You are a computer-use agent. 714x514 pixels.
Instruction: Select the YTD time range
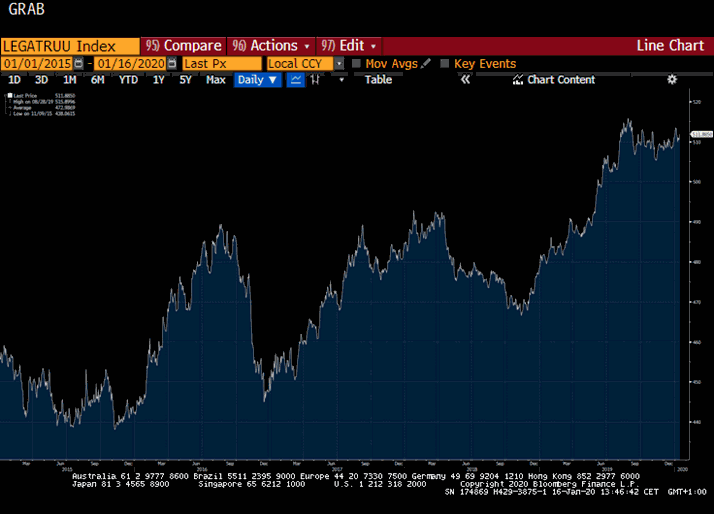pyautogui.click(x=128, y=80)
